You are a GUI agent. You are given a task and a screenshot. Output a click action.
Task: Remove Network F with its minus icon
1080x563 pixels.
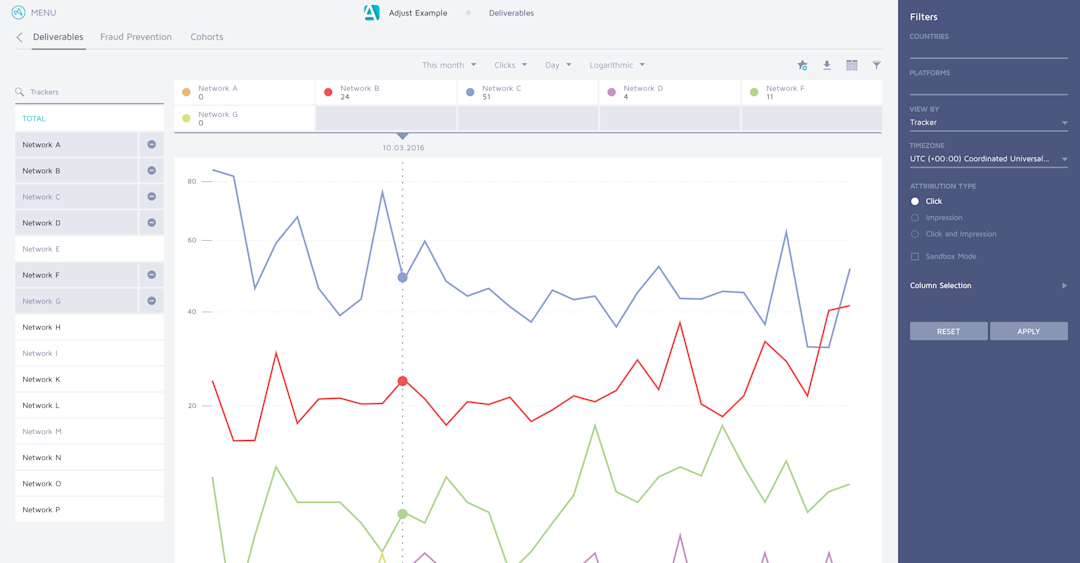(x=152, y=275)
